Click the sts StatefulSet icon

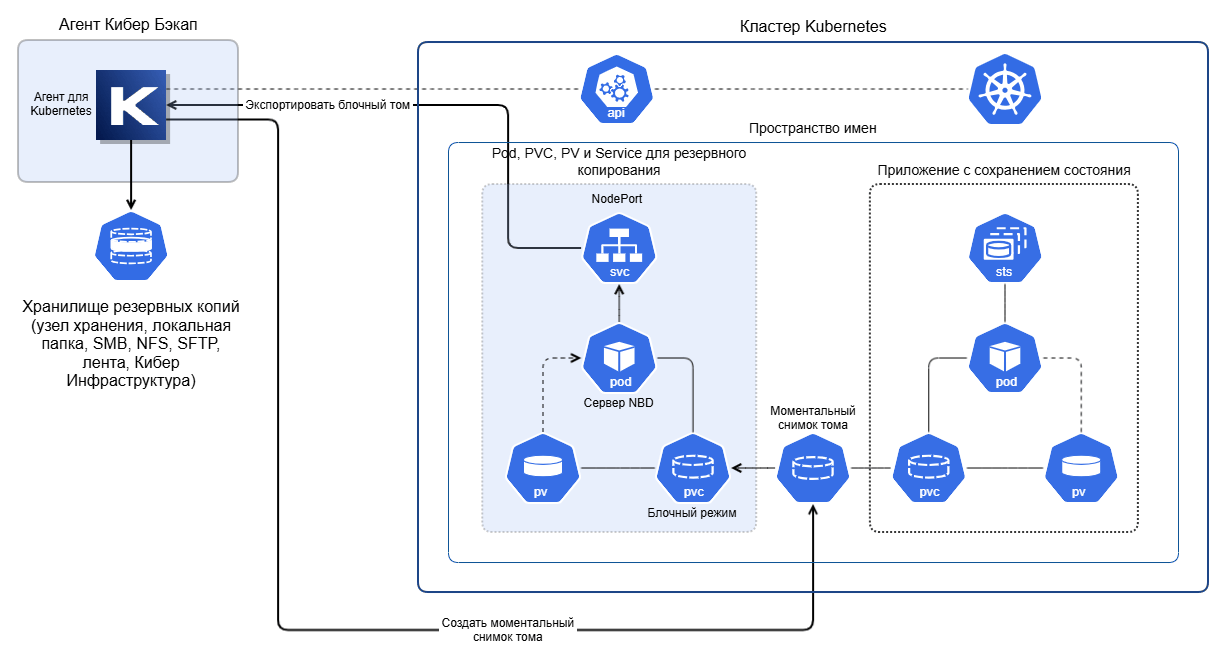(1005, 250)
